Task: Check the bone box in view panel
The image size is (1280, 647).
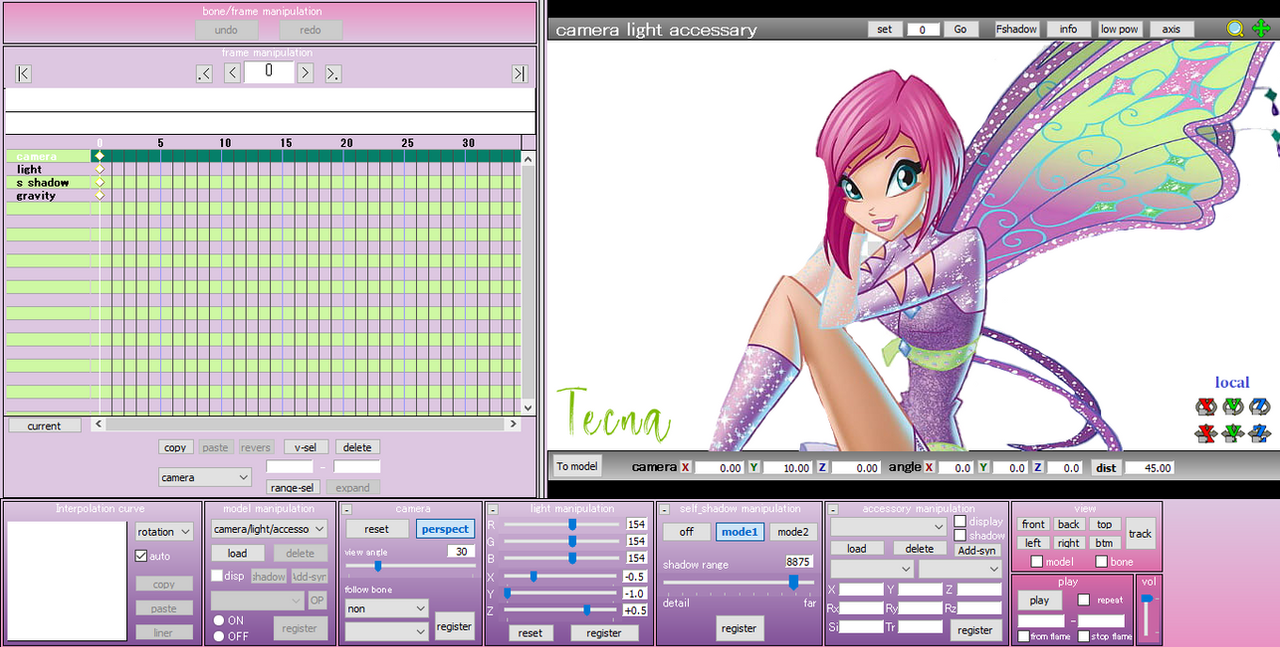Action: [1101, 562]
